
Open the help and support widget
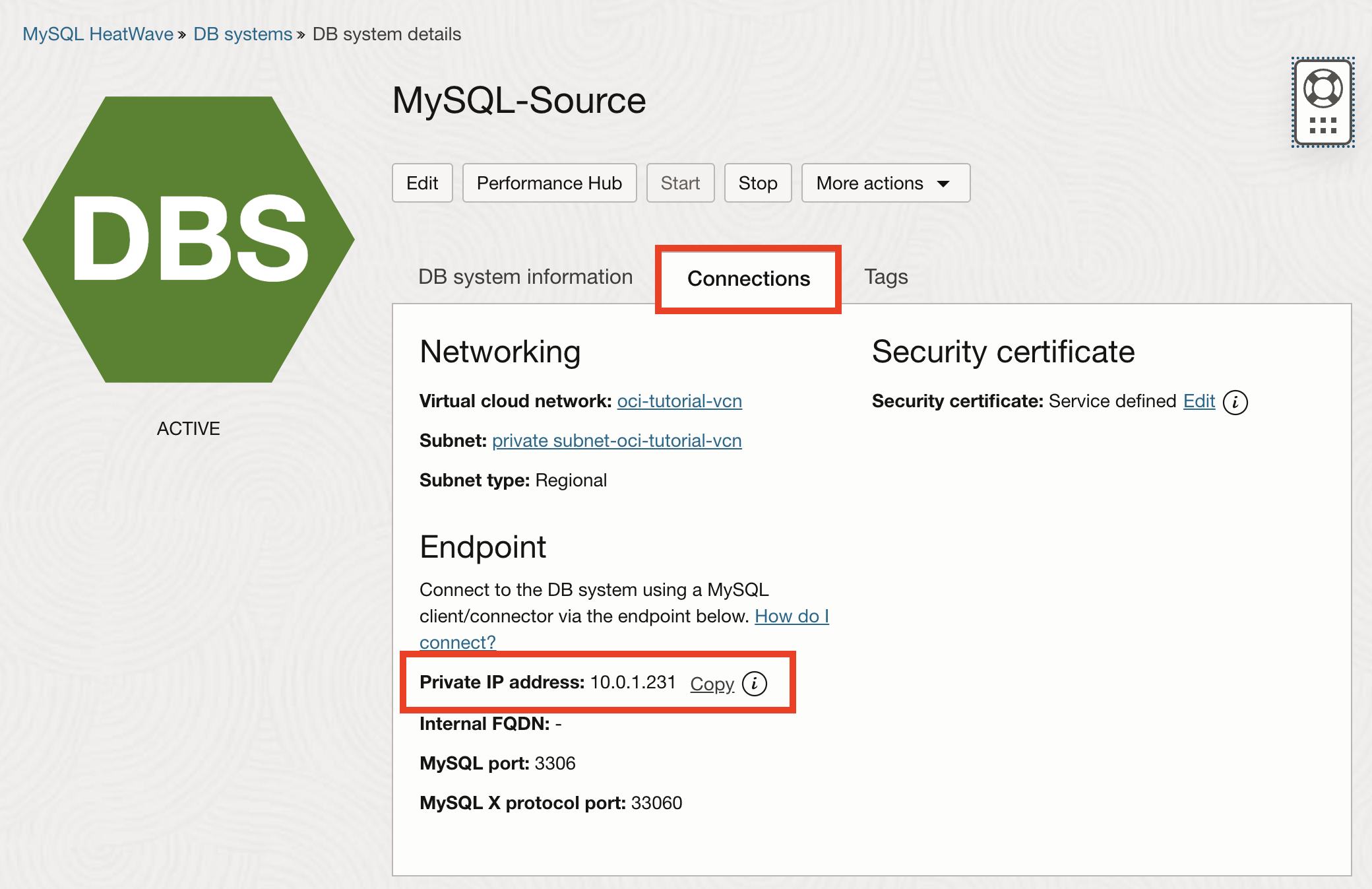click(1322, 102)
